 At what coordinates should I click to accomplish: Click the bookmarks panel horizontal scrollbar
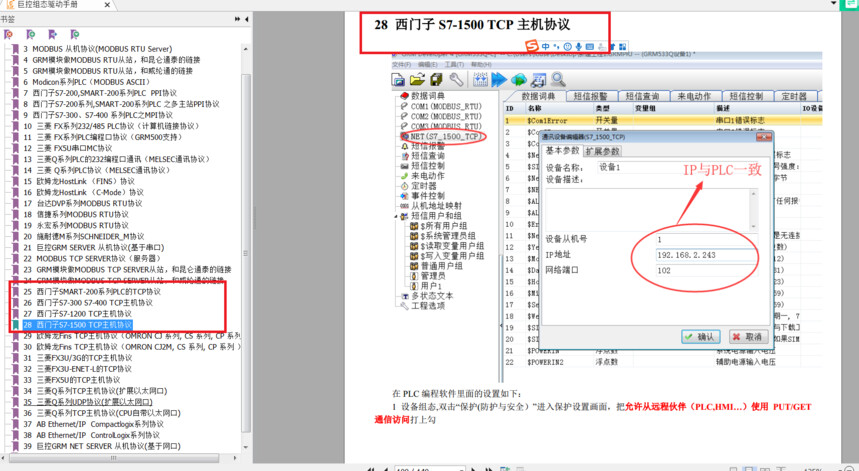click(x=113, y=458)
